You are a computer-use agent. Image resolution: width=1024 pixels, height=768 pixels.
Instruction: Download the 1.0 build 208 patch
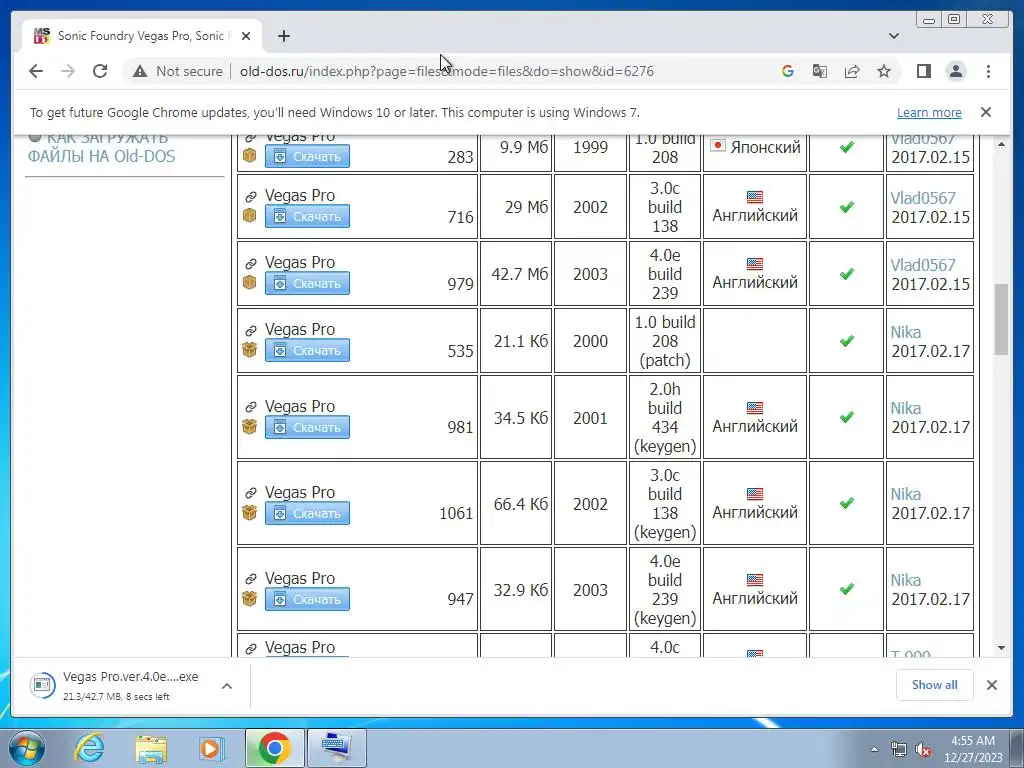click(x=307, y=350)
